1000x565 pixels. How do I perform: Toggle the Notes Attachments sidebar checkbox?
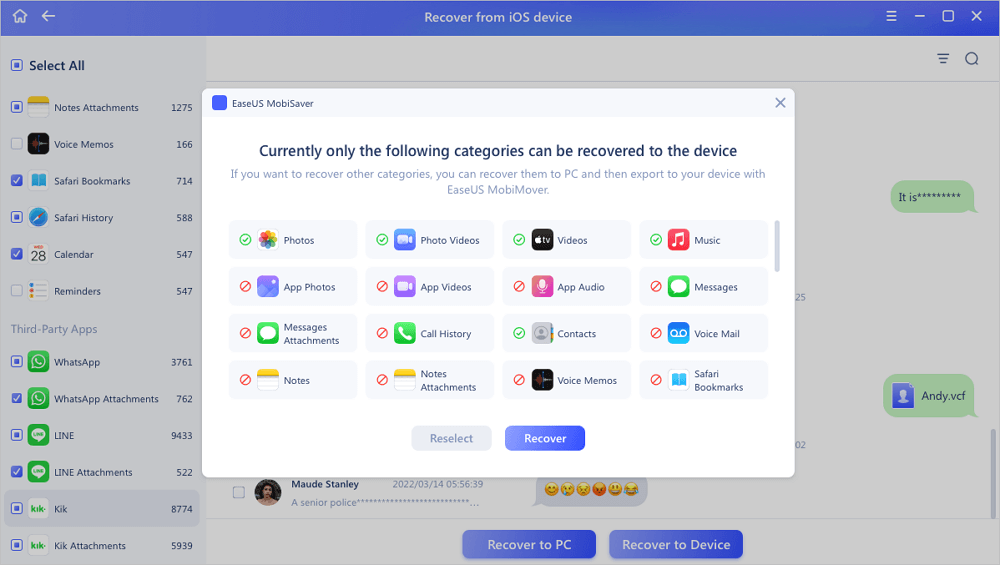[x=17, y=106]
